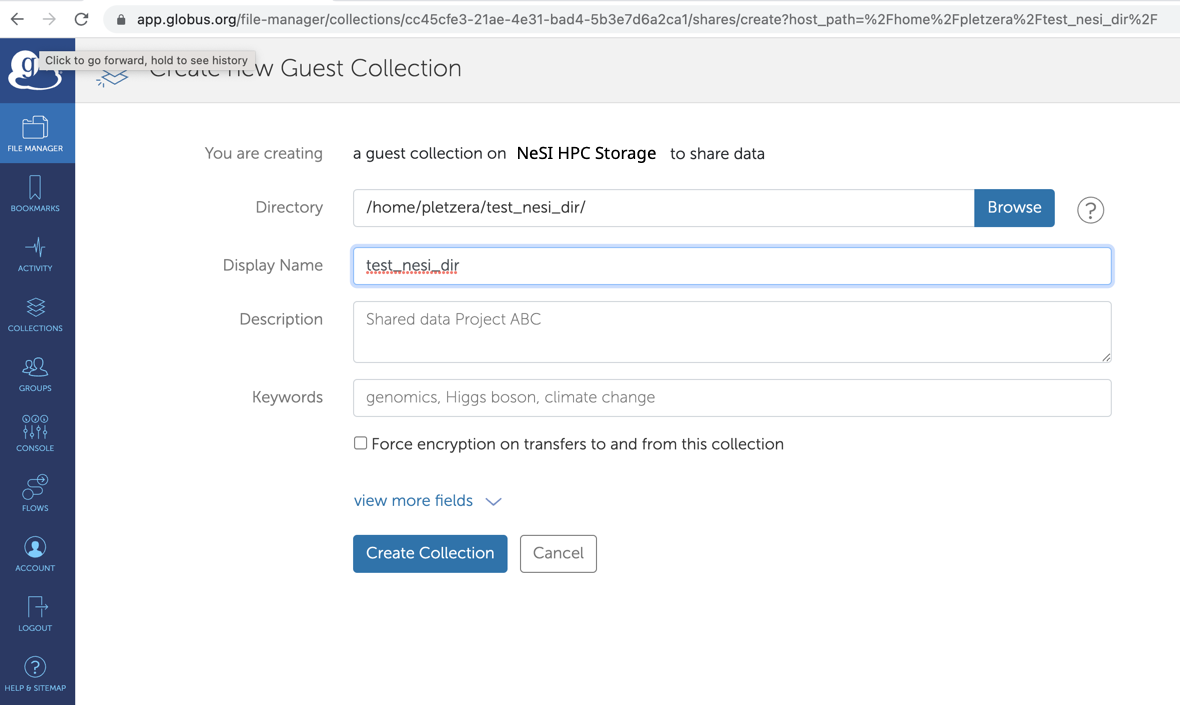This screenshot has width=1180, height=705.
Task: Go to Collections in the sidebar
Action: [36, 314]
